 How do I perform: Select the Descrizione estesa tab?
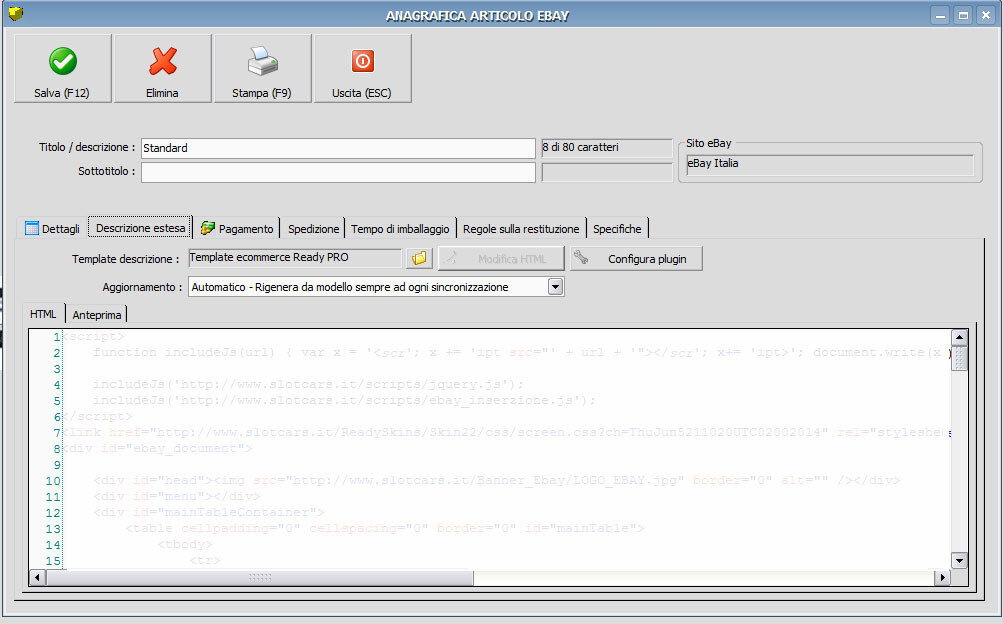tap(140, 228)
